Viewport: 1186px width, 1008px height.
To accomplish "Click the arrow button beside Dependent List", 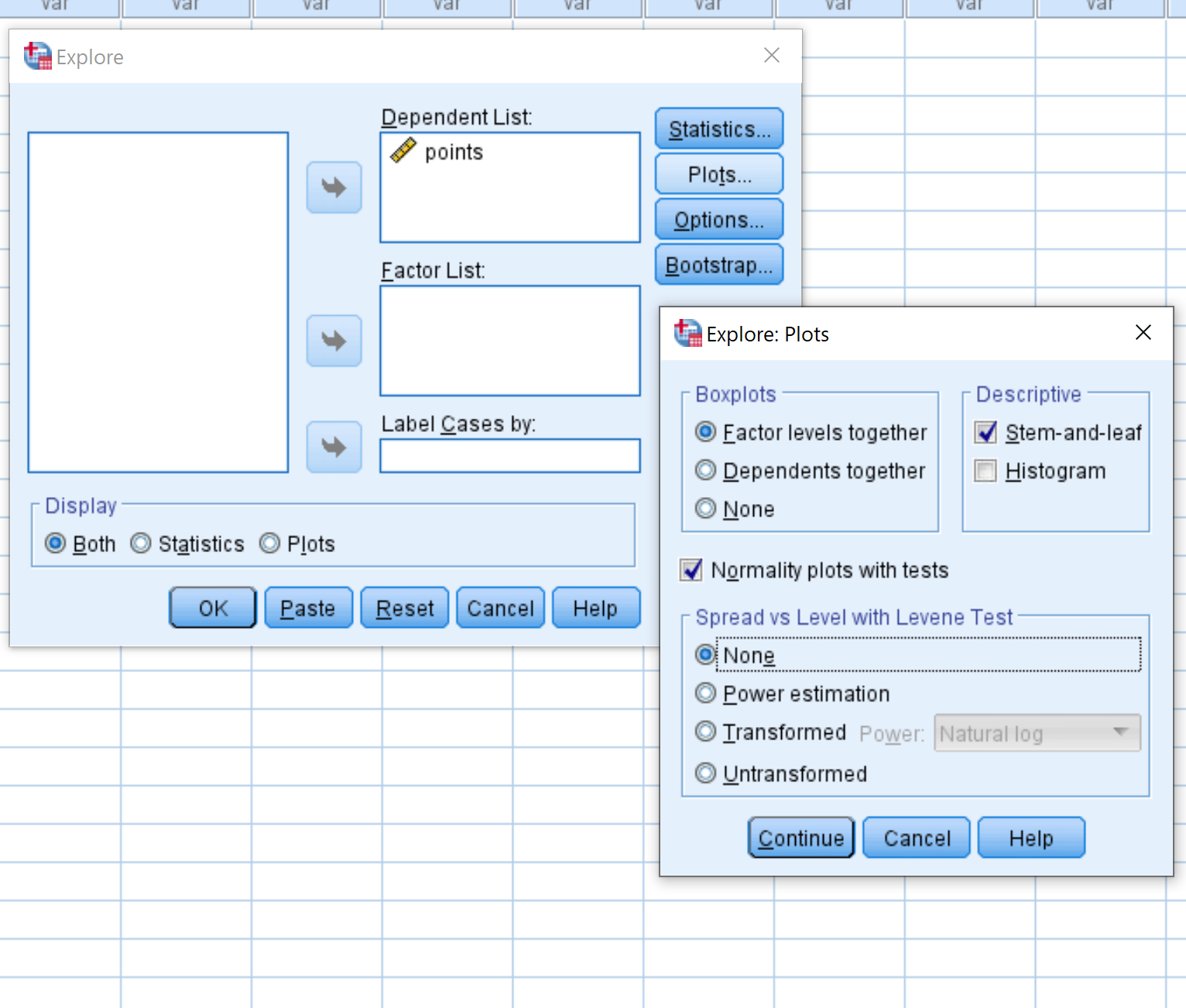I will click(334, 187).
